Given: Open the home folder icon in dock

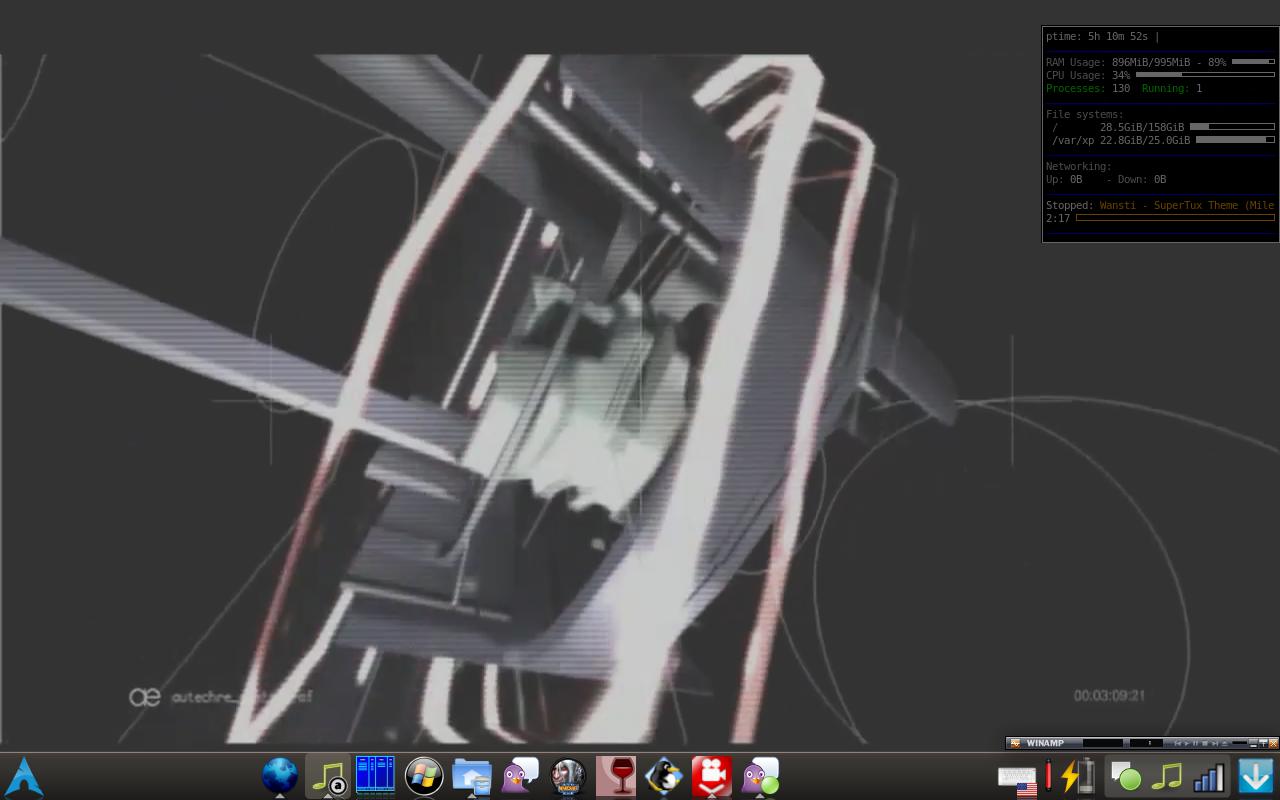Looking at the screenshot, I should [x=472, y=776].
